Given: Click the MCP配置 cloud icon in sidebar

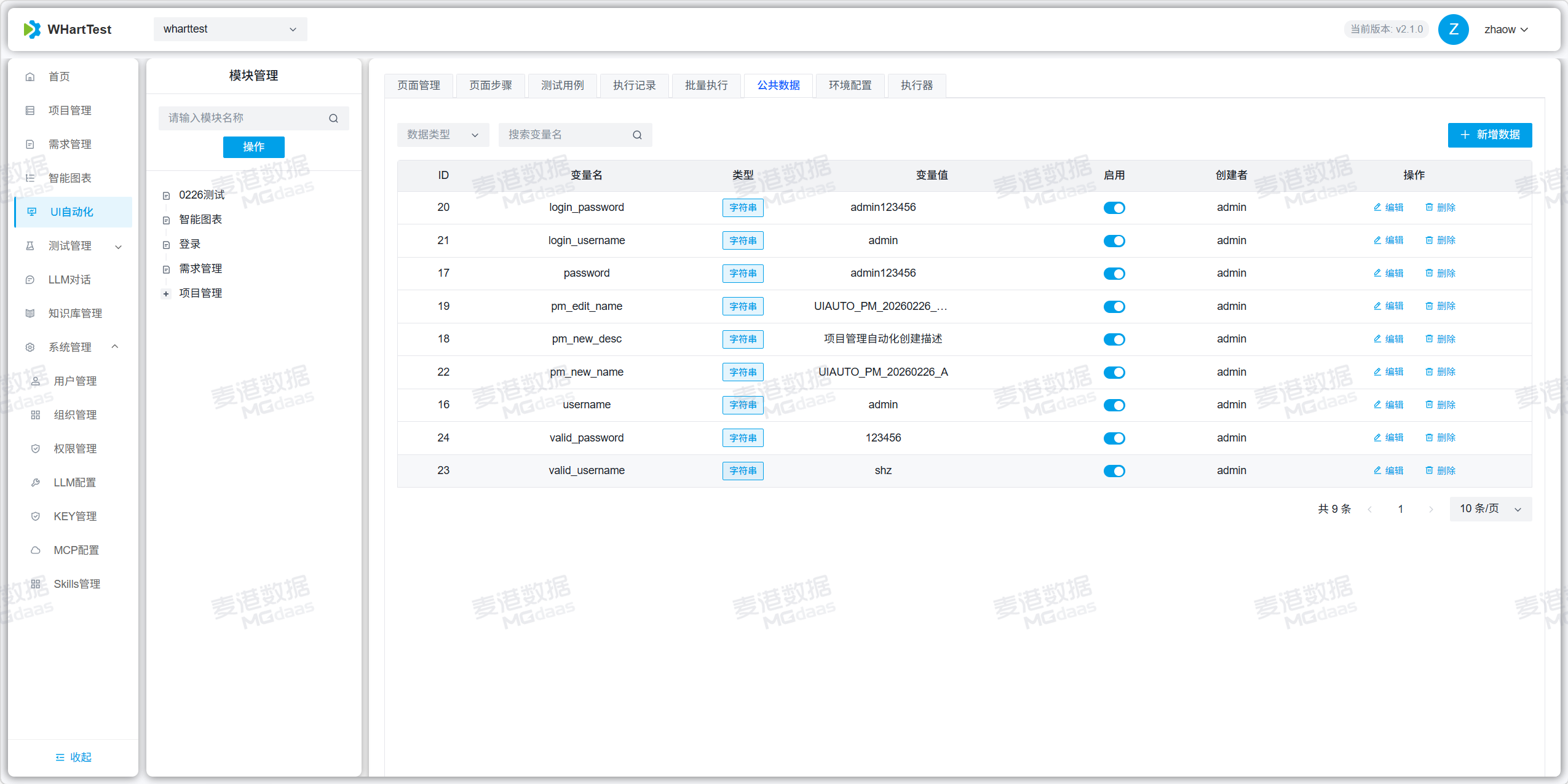Looking at the screenshot, I should pos(36,550).
